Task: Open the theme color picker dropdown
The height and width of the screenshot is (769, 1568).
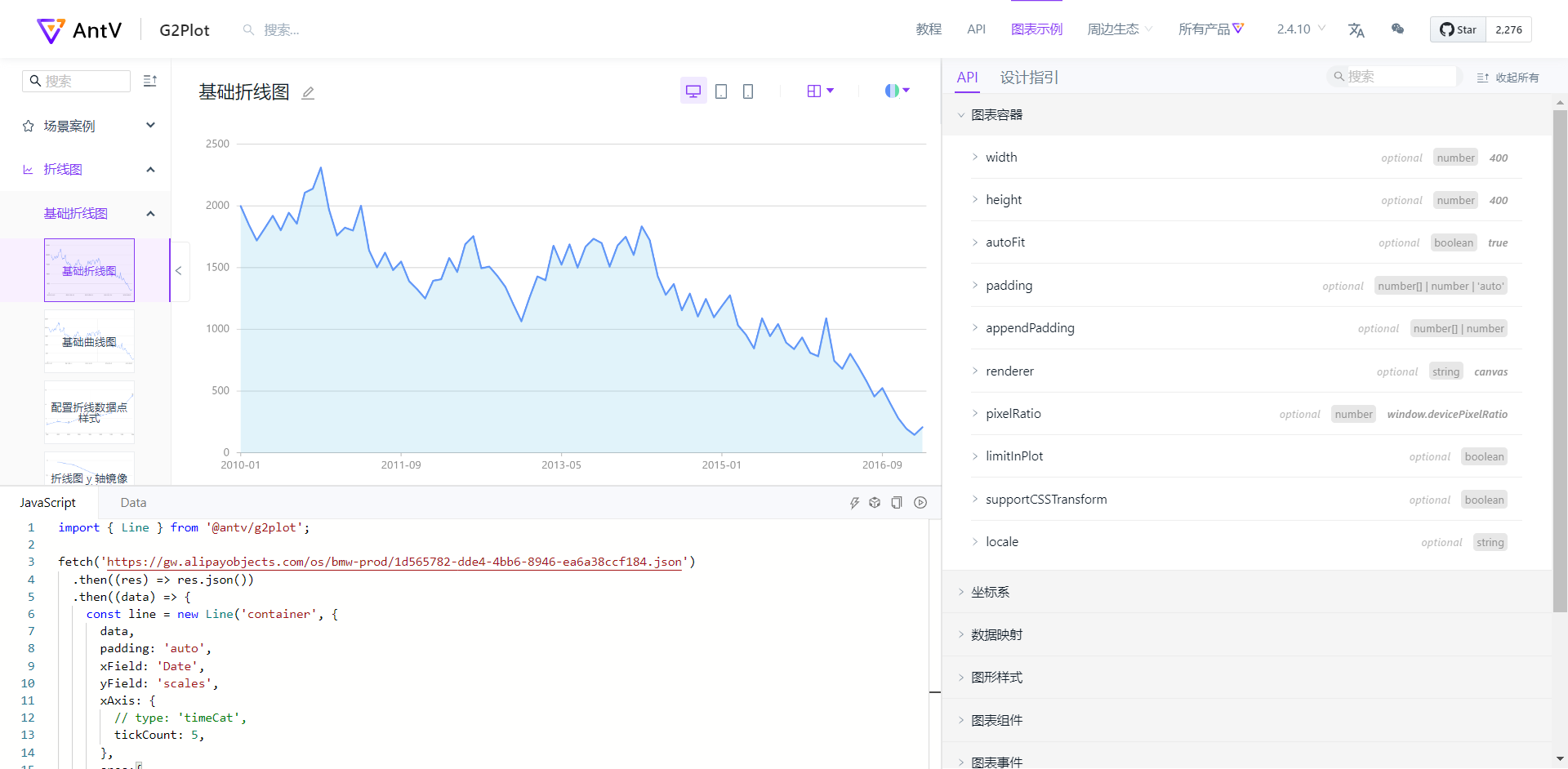Action: 897,90
